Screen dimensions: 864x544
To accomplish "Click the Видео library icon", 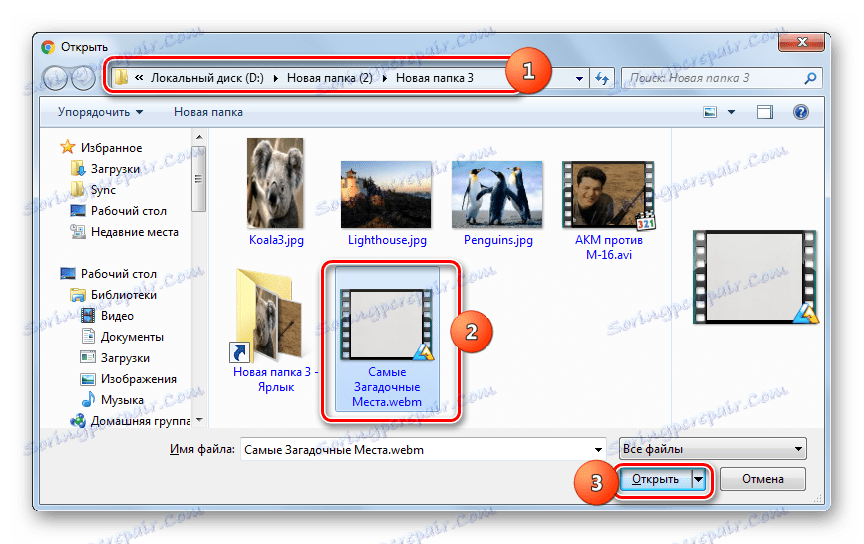I will (88, 316).
